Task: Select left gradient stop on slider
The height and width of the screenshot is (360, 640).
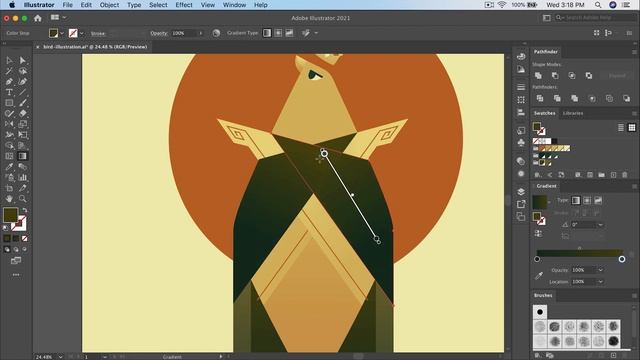Action: click(537, 259)
